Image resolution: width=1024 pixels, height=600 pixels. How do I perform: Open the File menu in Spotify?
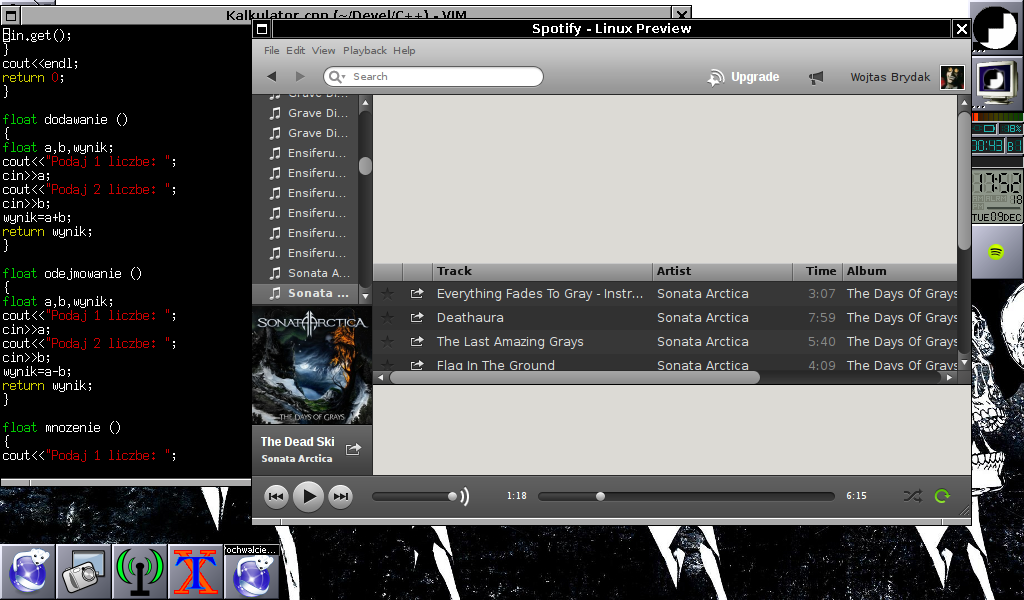point(272,50)
